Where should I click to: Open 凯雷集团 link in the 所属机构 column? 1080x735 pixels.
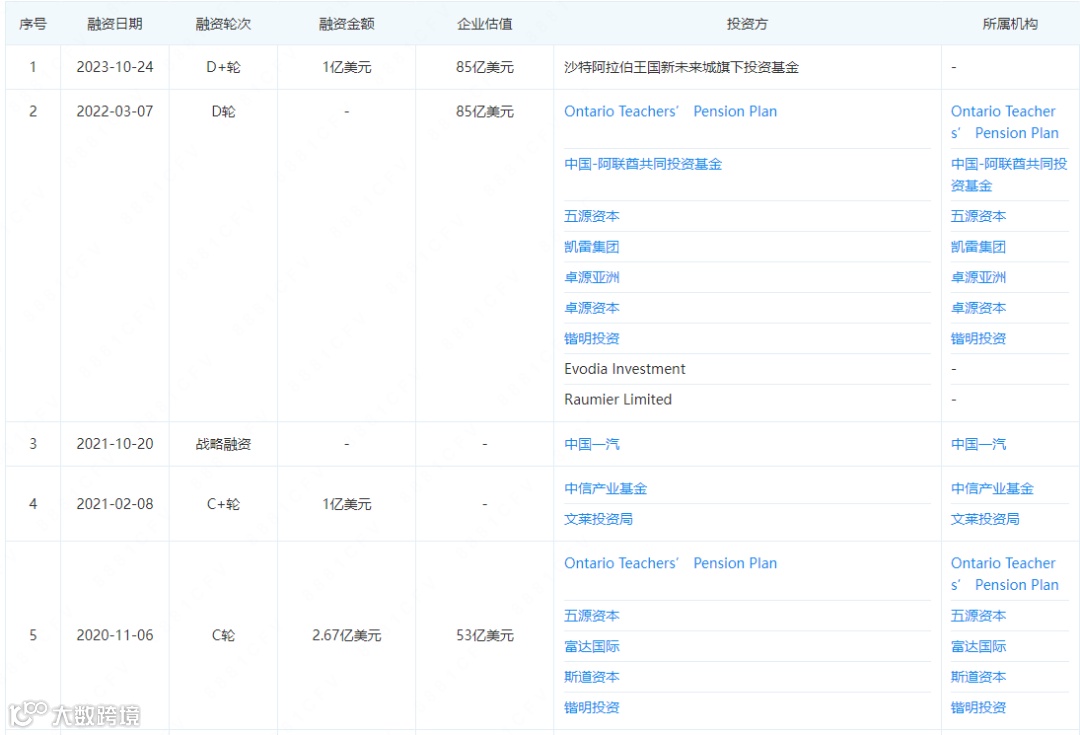point(978,247)
